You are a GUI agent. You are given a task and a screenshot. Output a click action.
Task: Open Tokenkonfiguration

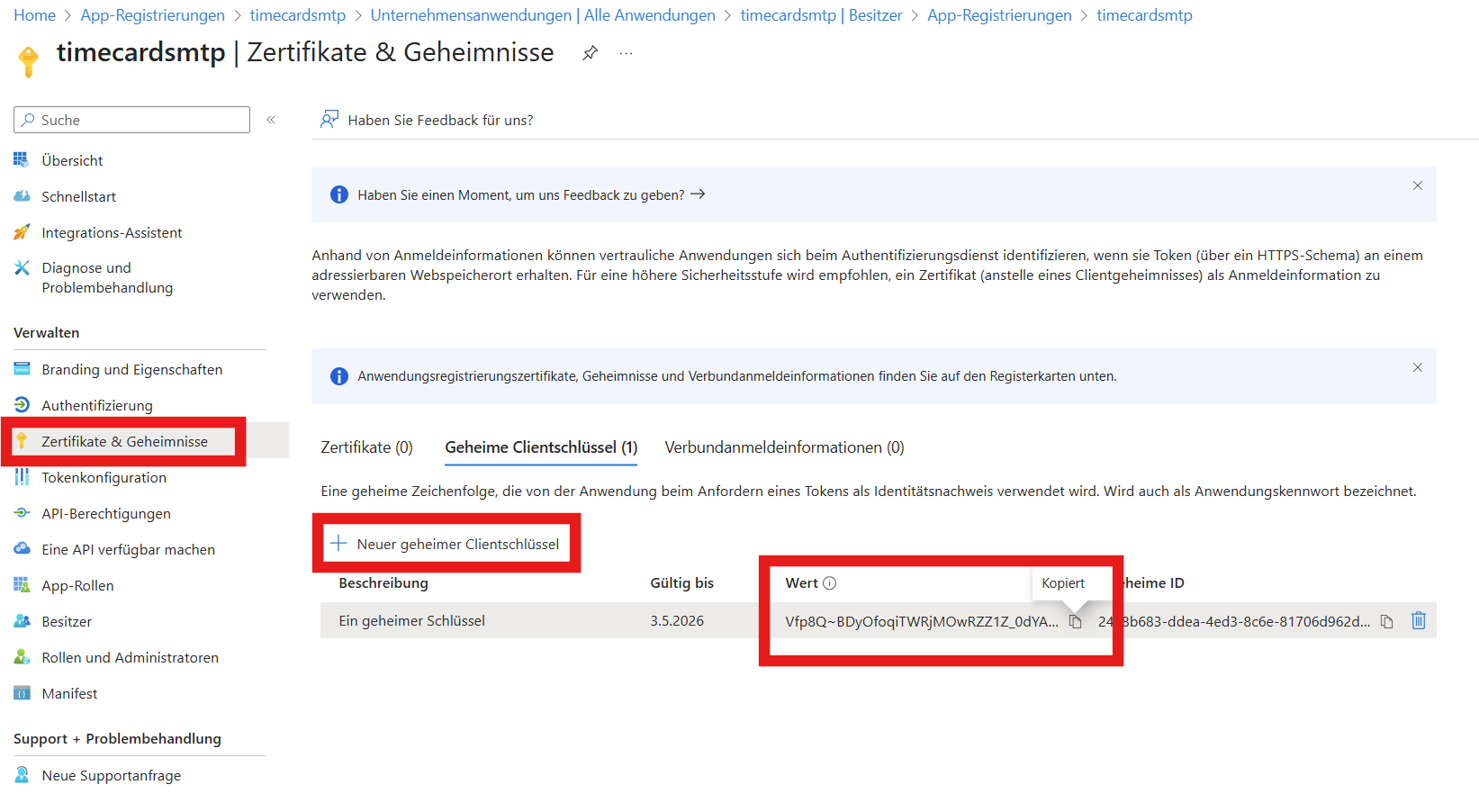tap(104, 477)
